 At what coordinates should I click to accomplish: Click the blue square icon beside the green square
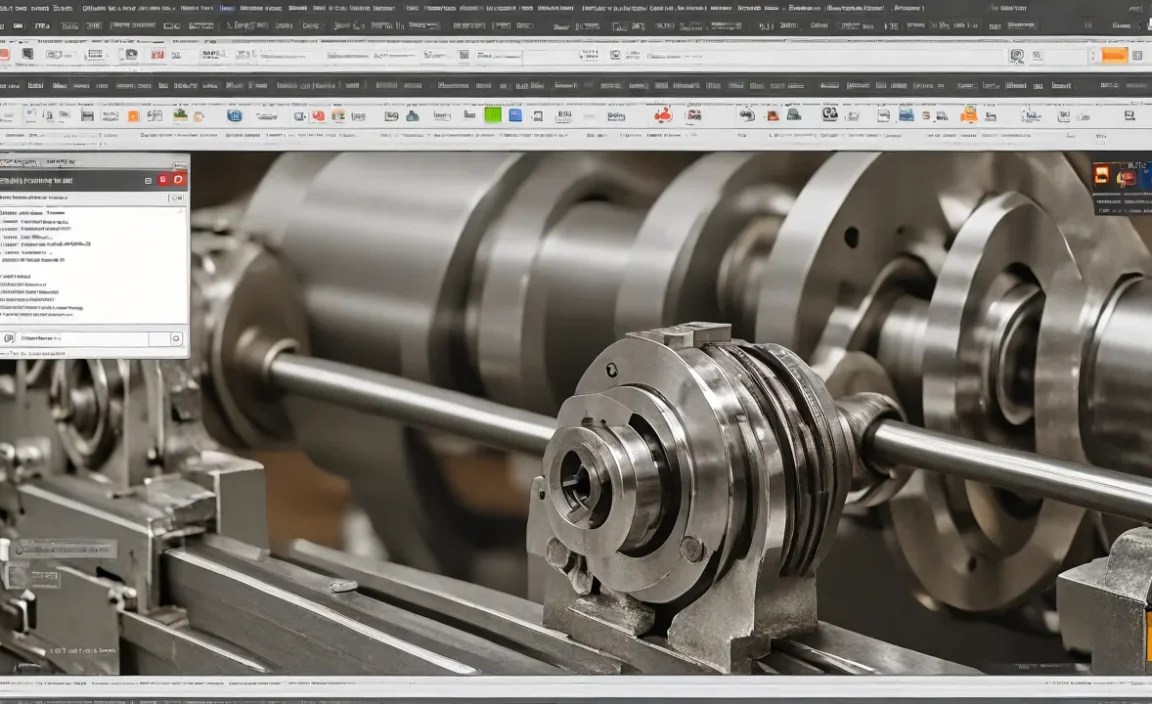(515, 115)
